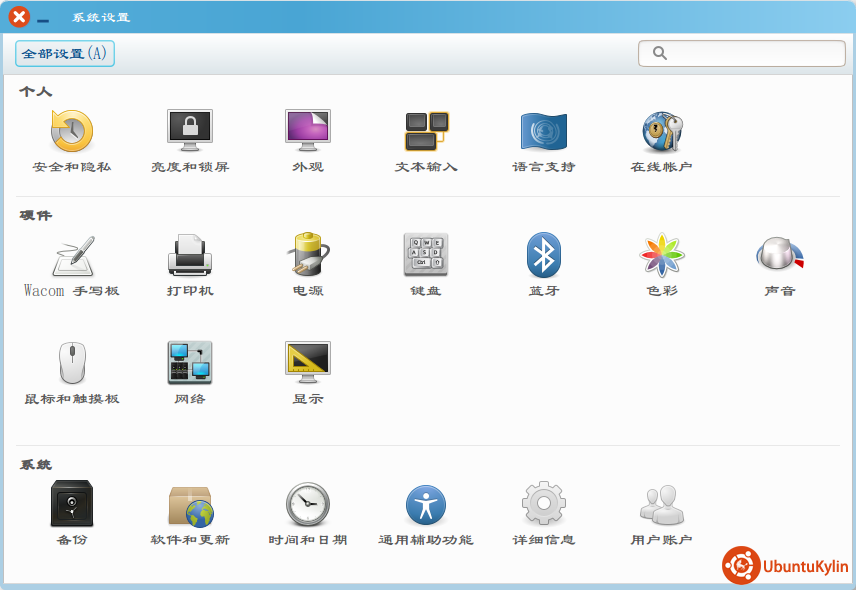The width and height of the screenshot is (856, 590).
Task: Click the search input field
Action: [752, 54]
